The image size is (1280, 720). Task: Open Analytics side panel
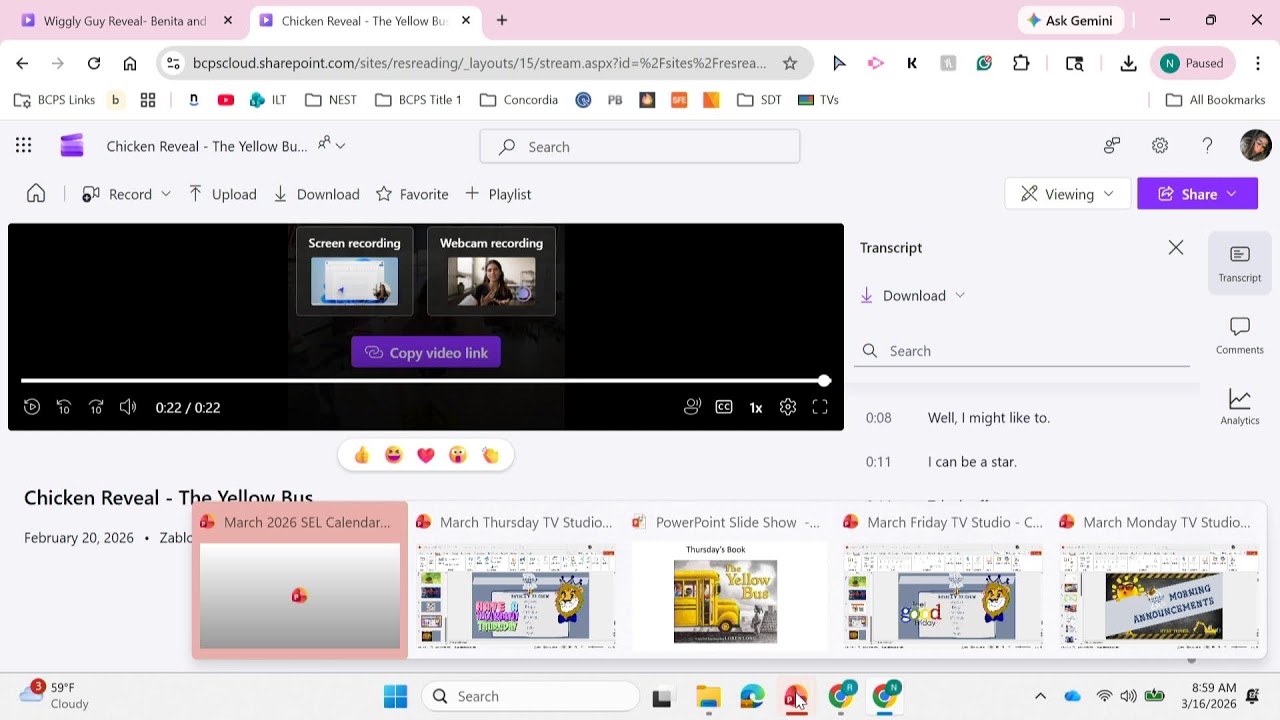pyautogui.click(x=1240, y=407)
